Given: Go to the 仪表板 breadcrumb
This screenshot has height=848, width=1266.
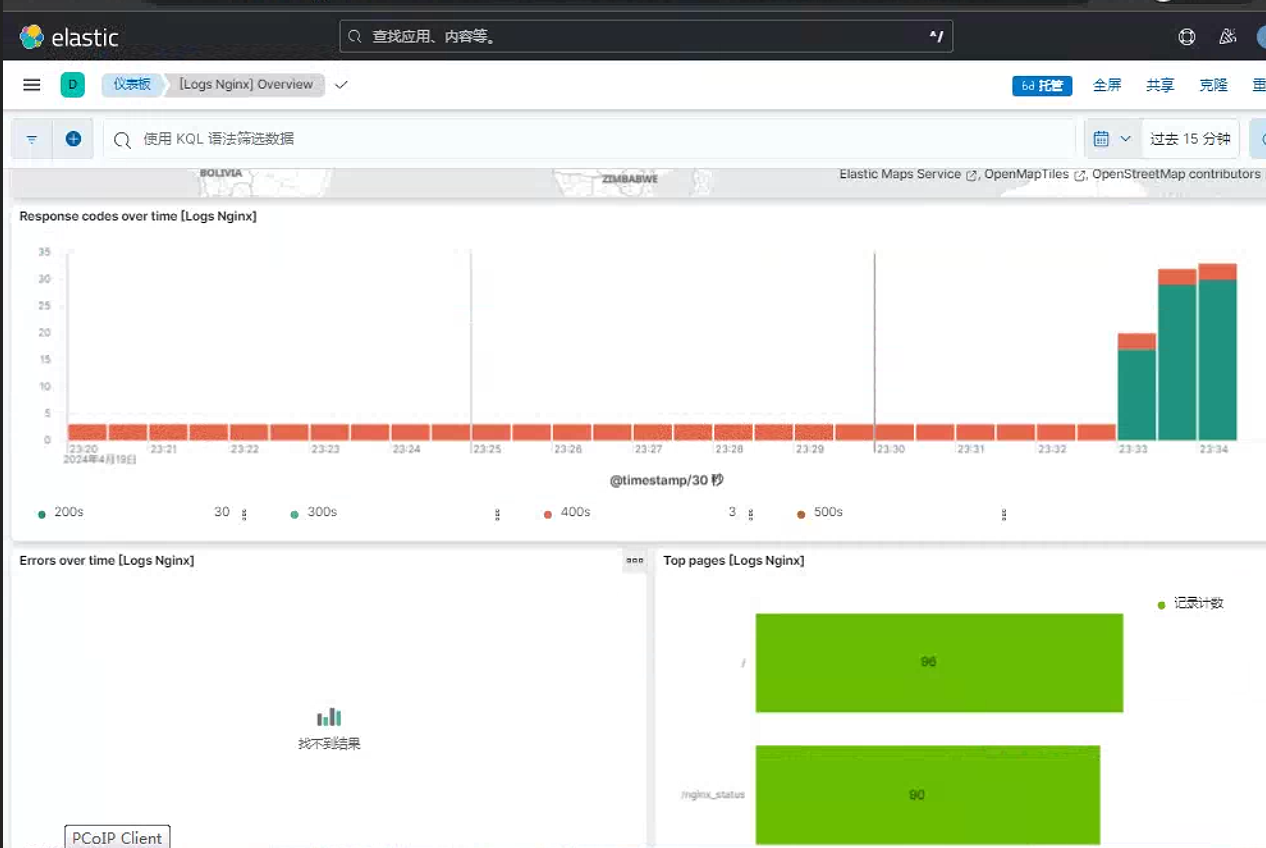Looking at the screenshot, I should click(132, 85).
